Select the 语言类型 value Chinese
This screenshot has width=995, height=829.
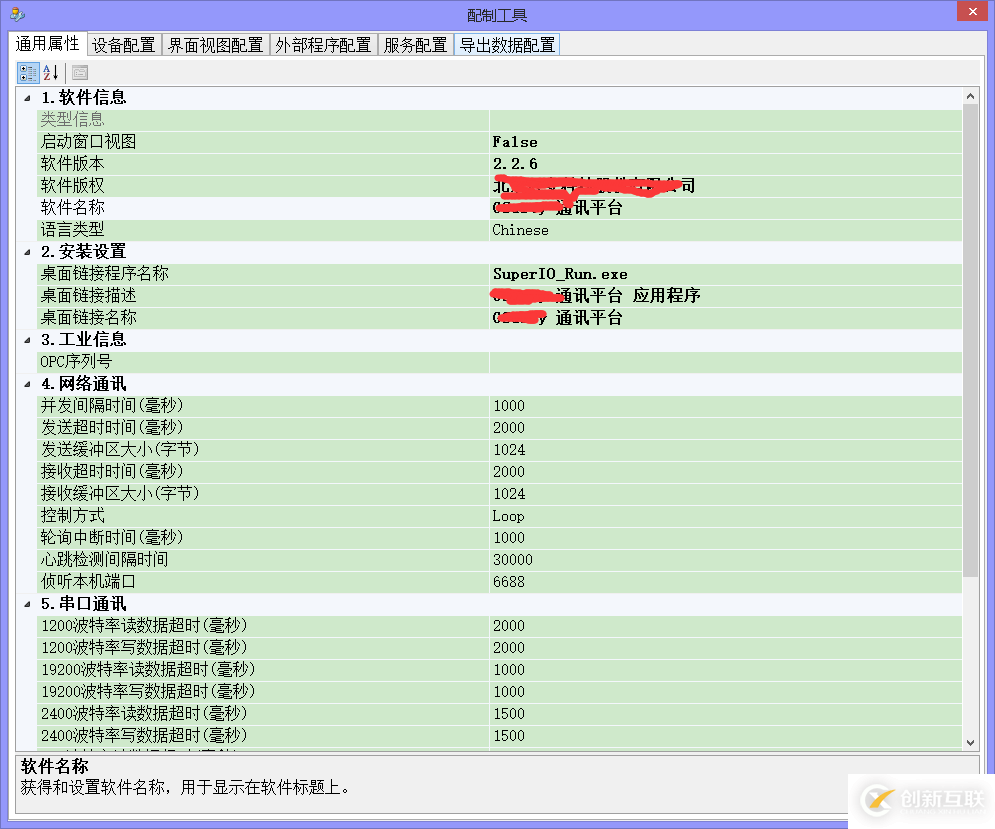pyautogui.click(x=726, y=230)
